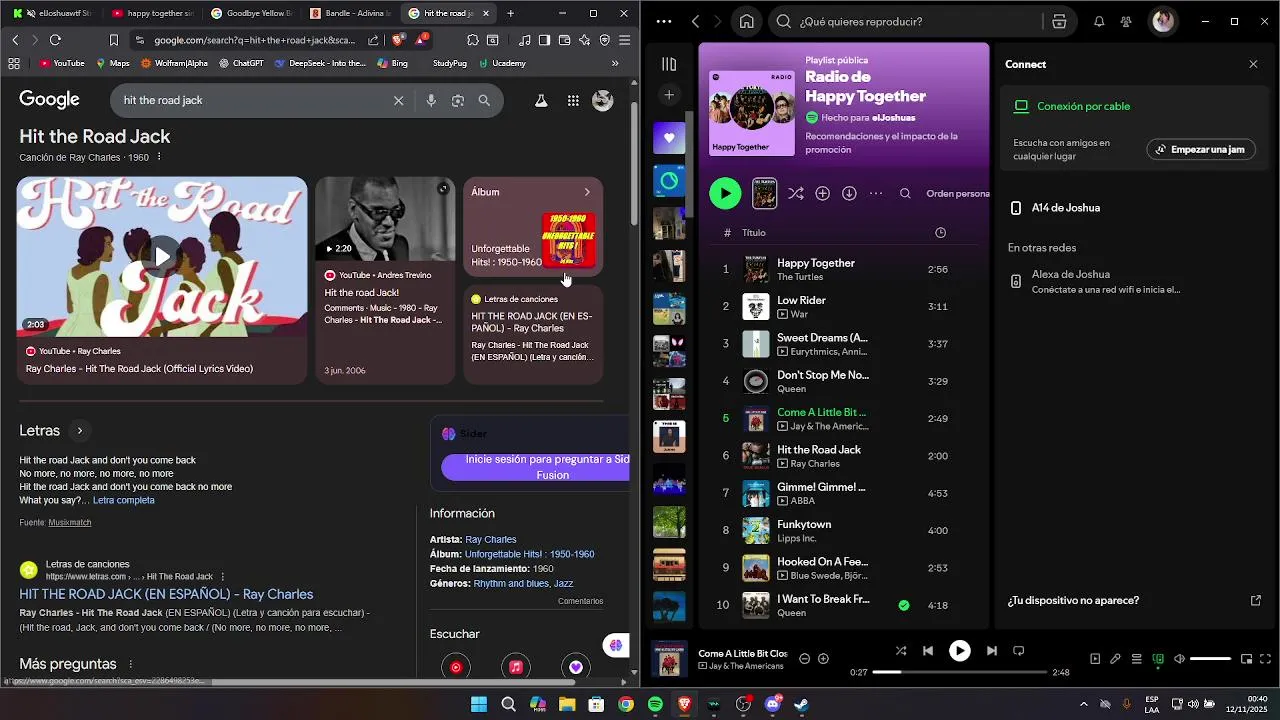Open the Brave Leo AI sparkle icon

pos(584,40)
